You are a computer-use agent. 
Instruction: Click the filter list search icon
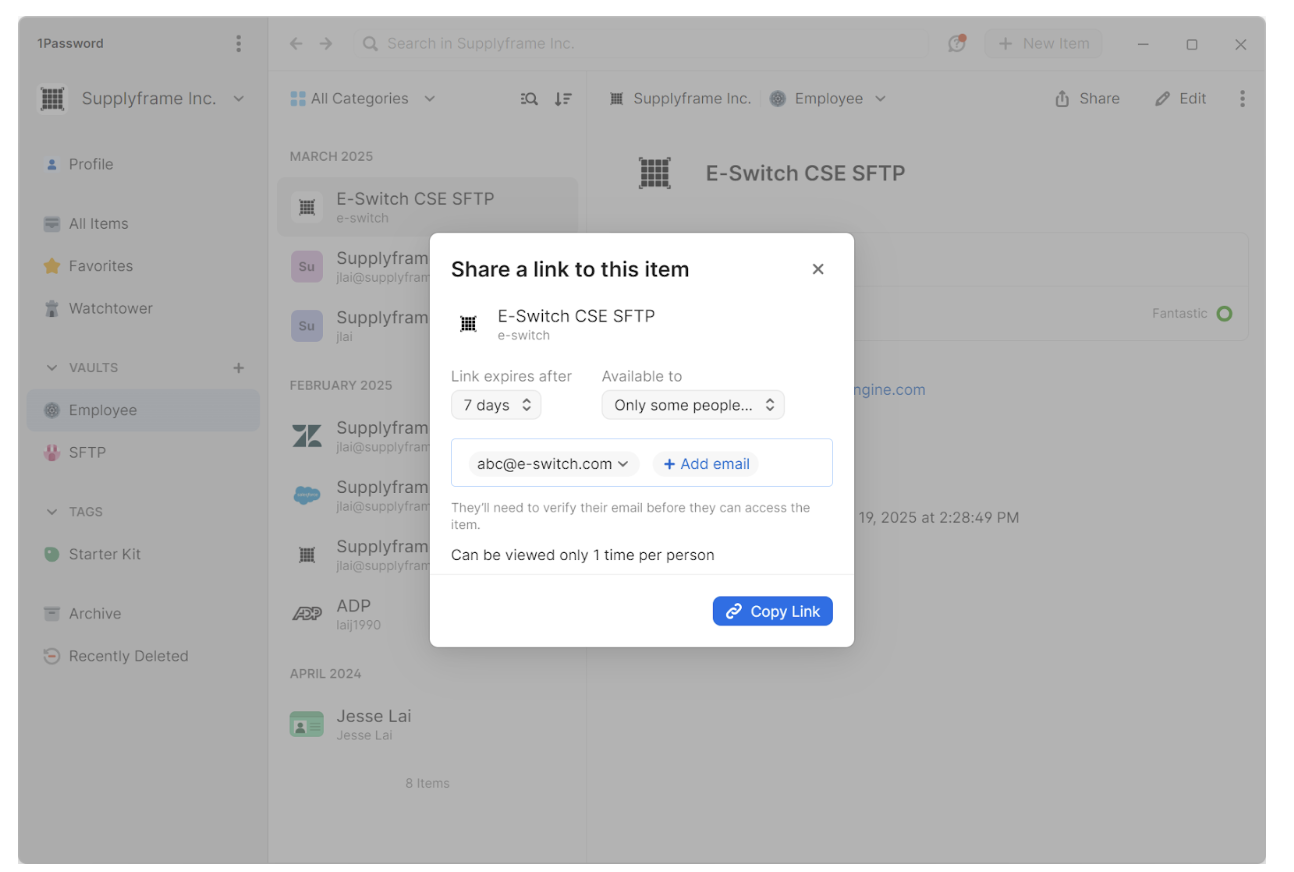[x=530, y=99]
